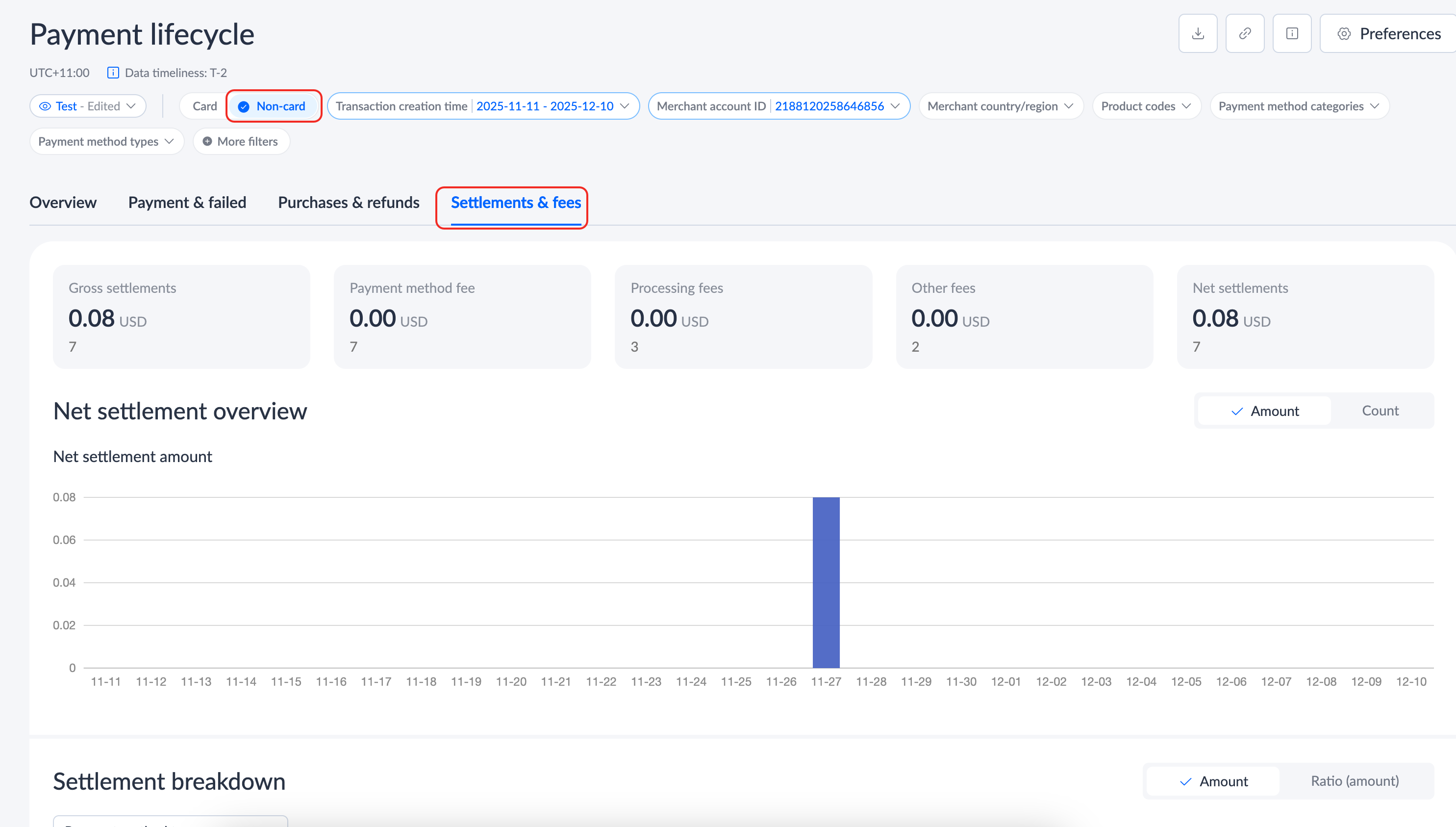Open the Preferences button

(1388, 33)
